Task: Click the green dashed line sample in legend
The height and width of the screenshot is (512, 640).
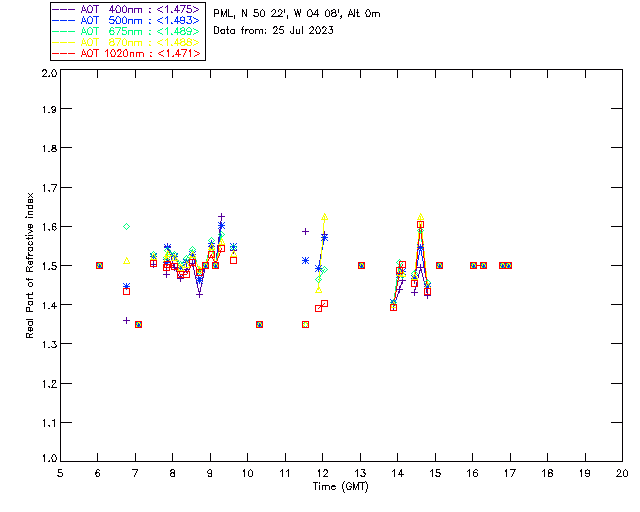Action: point(64,31)
